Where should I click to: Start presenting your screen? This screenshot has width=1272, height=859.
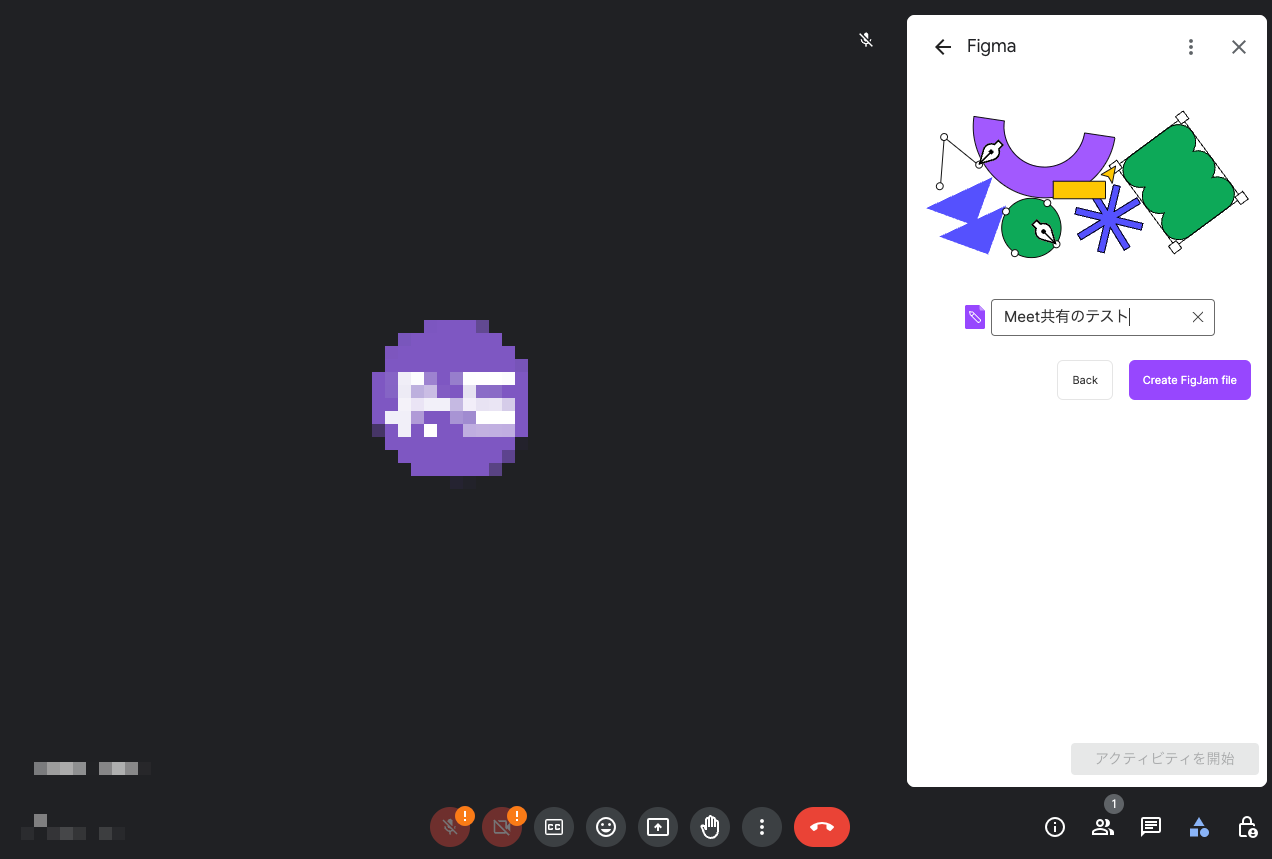point(658,827)
